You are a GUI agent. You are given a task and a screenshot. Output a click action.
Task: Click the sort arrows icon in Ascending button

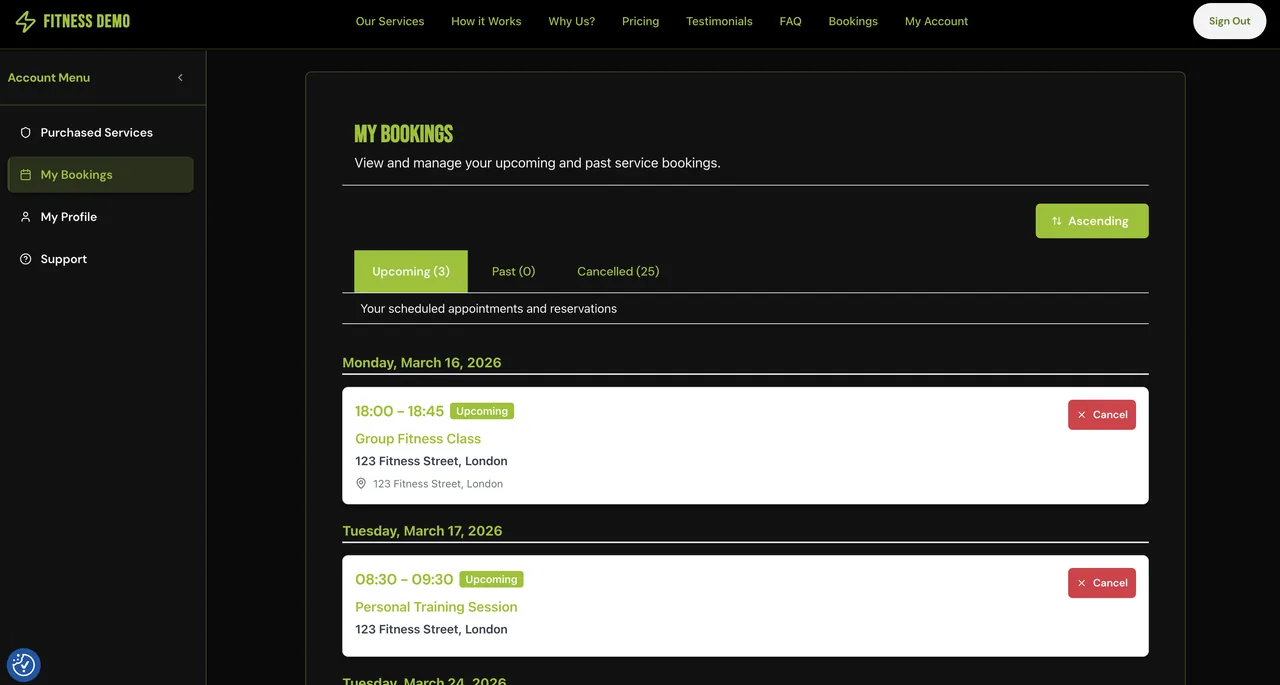pyautogui.click(x=1058, y=220)
